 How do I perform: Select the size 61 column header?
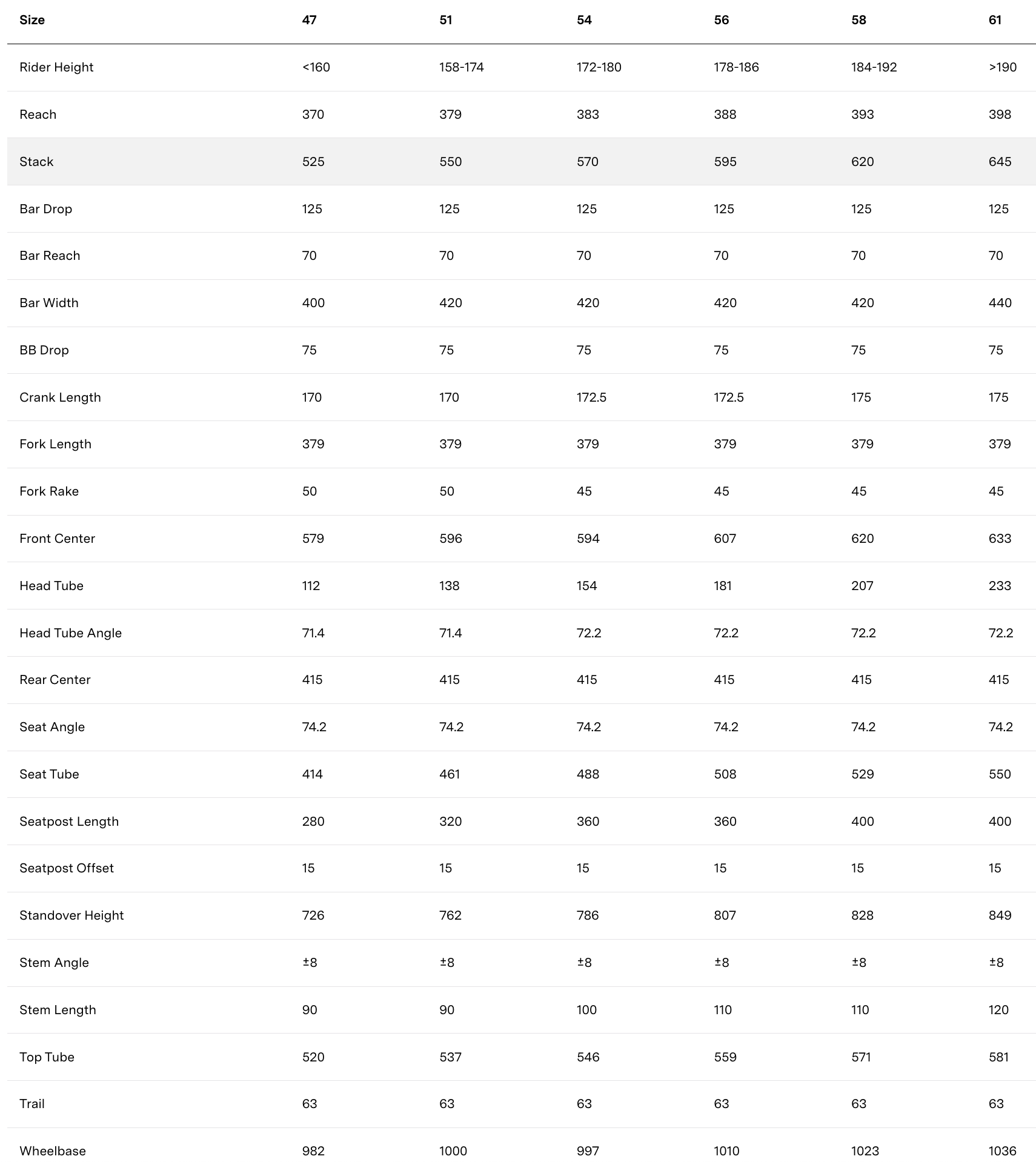[x=995, y=20]
